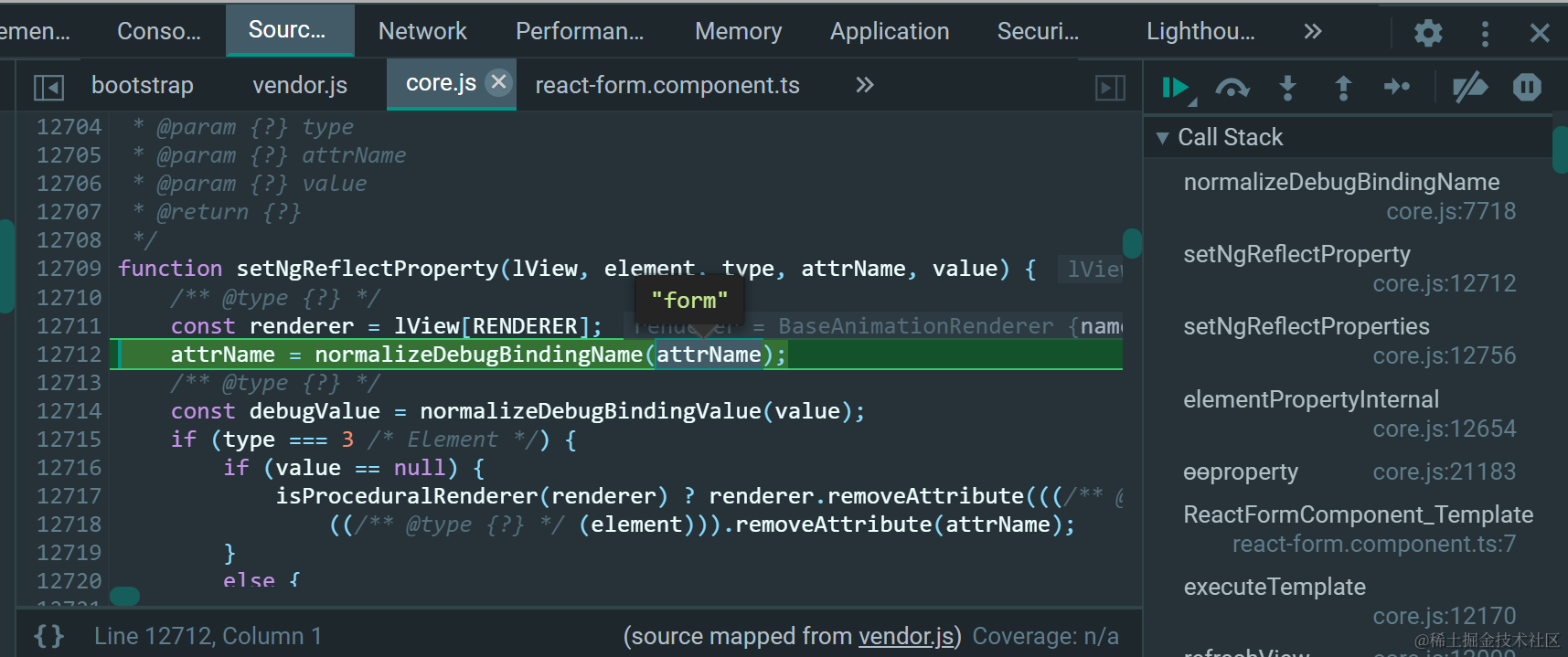Click attrName argument on highlighted line
This screenshot has width=1568, height=657.
[709, 355]
